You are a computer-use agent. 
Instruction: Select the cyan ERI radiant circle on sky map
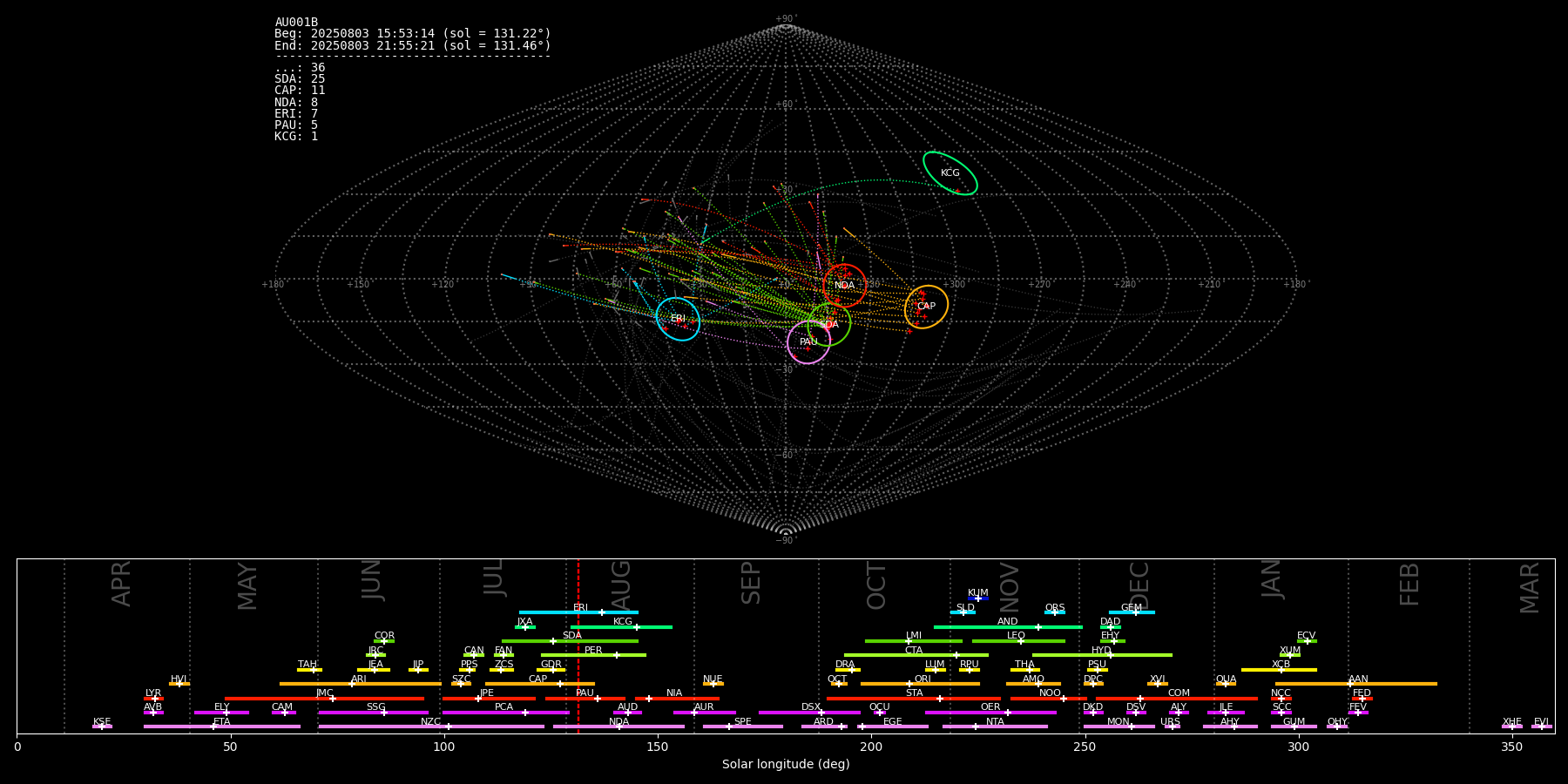point(678,319)
